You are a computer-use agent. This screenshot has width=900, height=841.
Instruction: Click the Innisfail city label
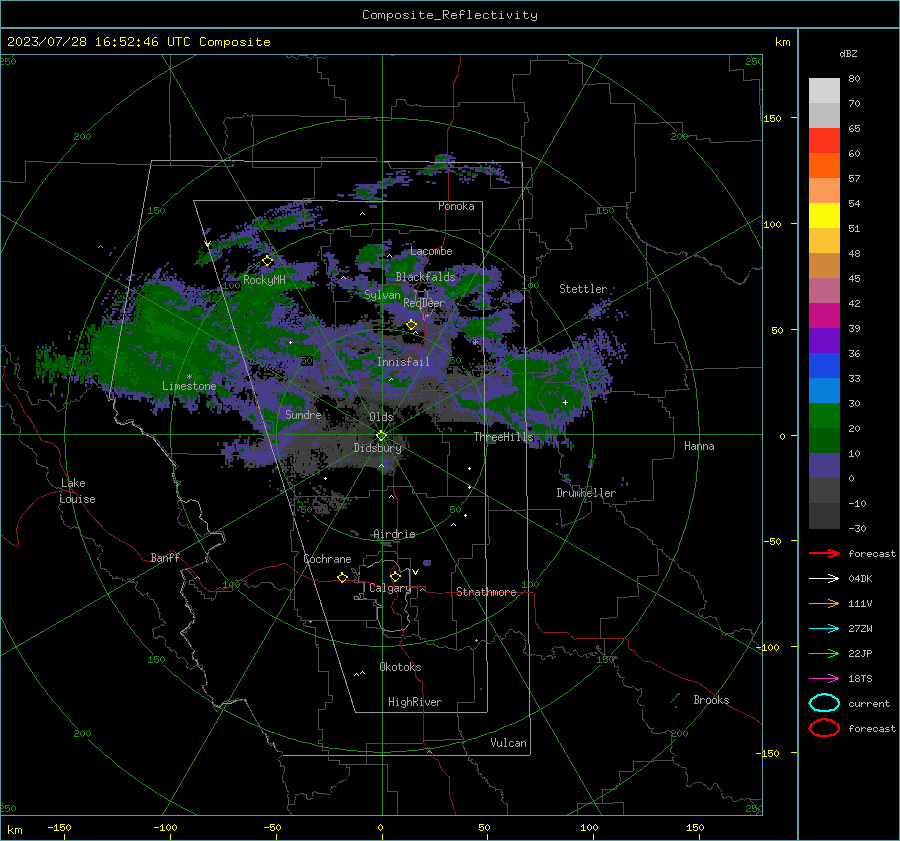pyautogui.click(x=403, y=362)
